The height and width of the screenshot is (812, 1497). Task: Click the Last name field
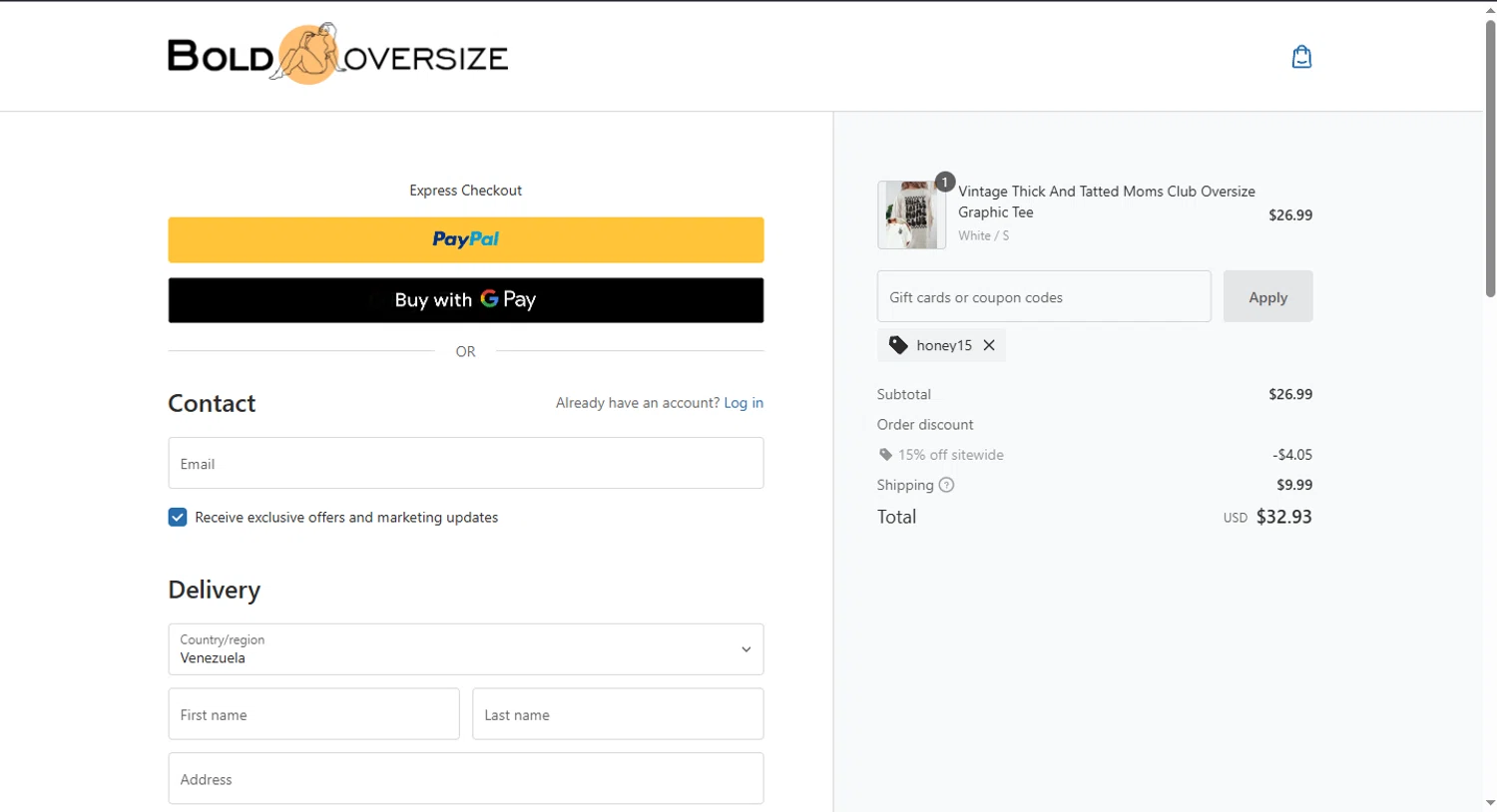pyautogui.click(x=618, y=714)
